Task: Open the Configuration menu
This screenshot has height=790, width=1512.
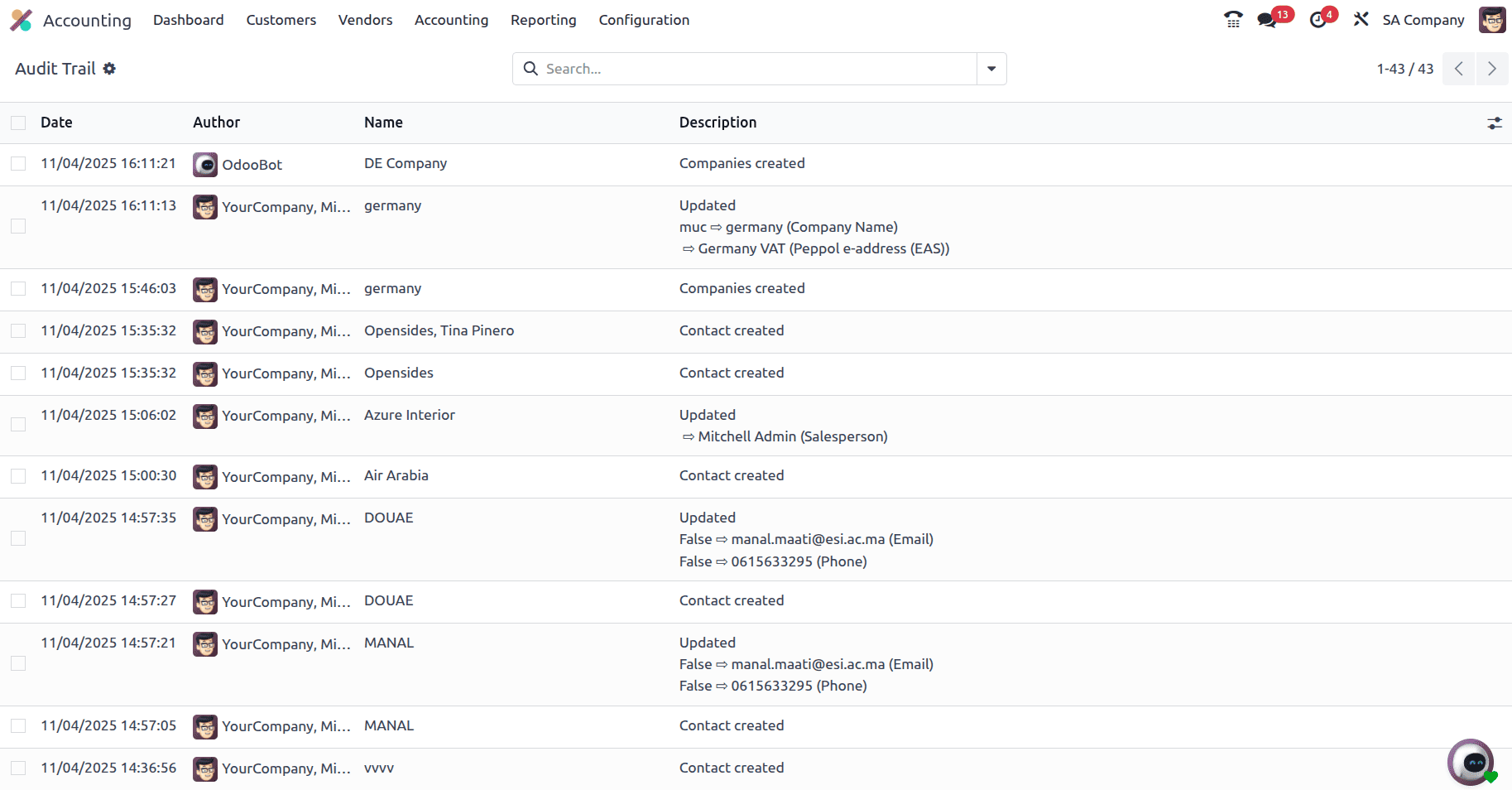Action: [644, 20]
